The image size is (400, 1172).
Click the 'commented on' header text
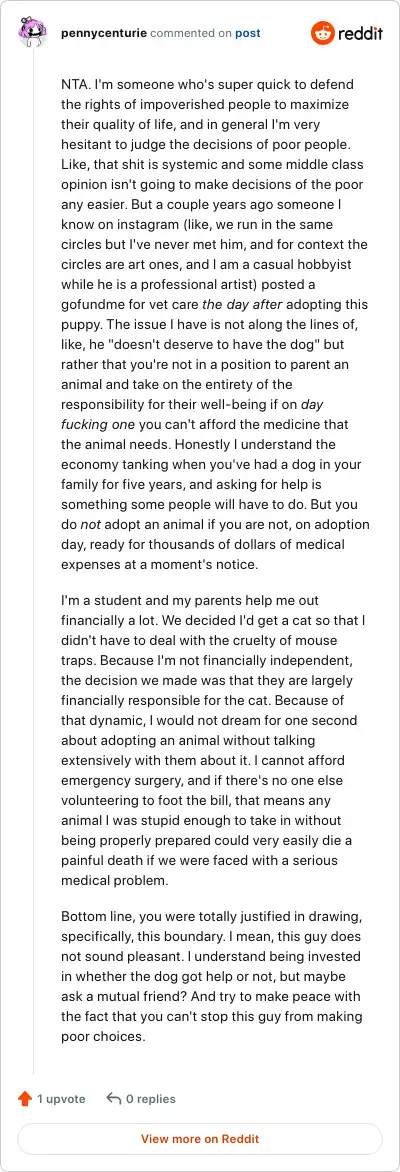pyautogui.click(x=191, y=34)
